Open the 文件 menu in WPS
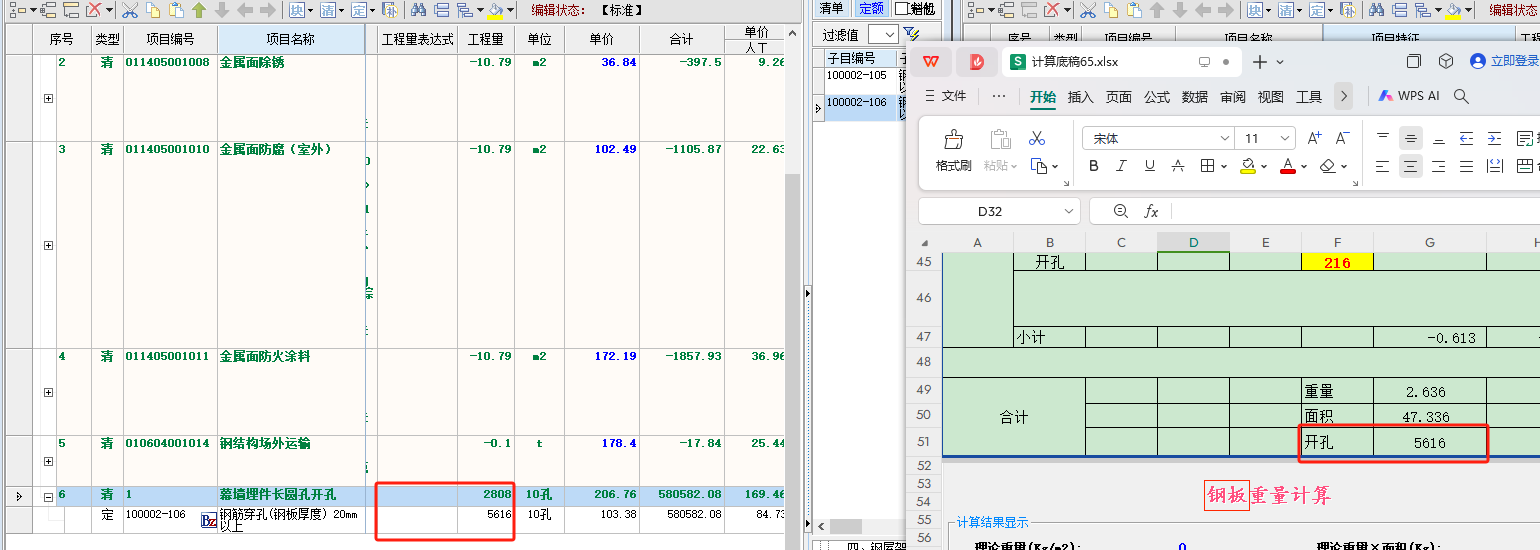The image size is (1540, 550). coord(945,96)
